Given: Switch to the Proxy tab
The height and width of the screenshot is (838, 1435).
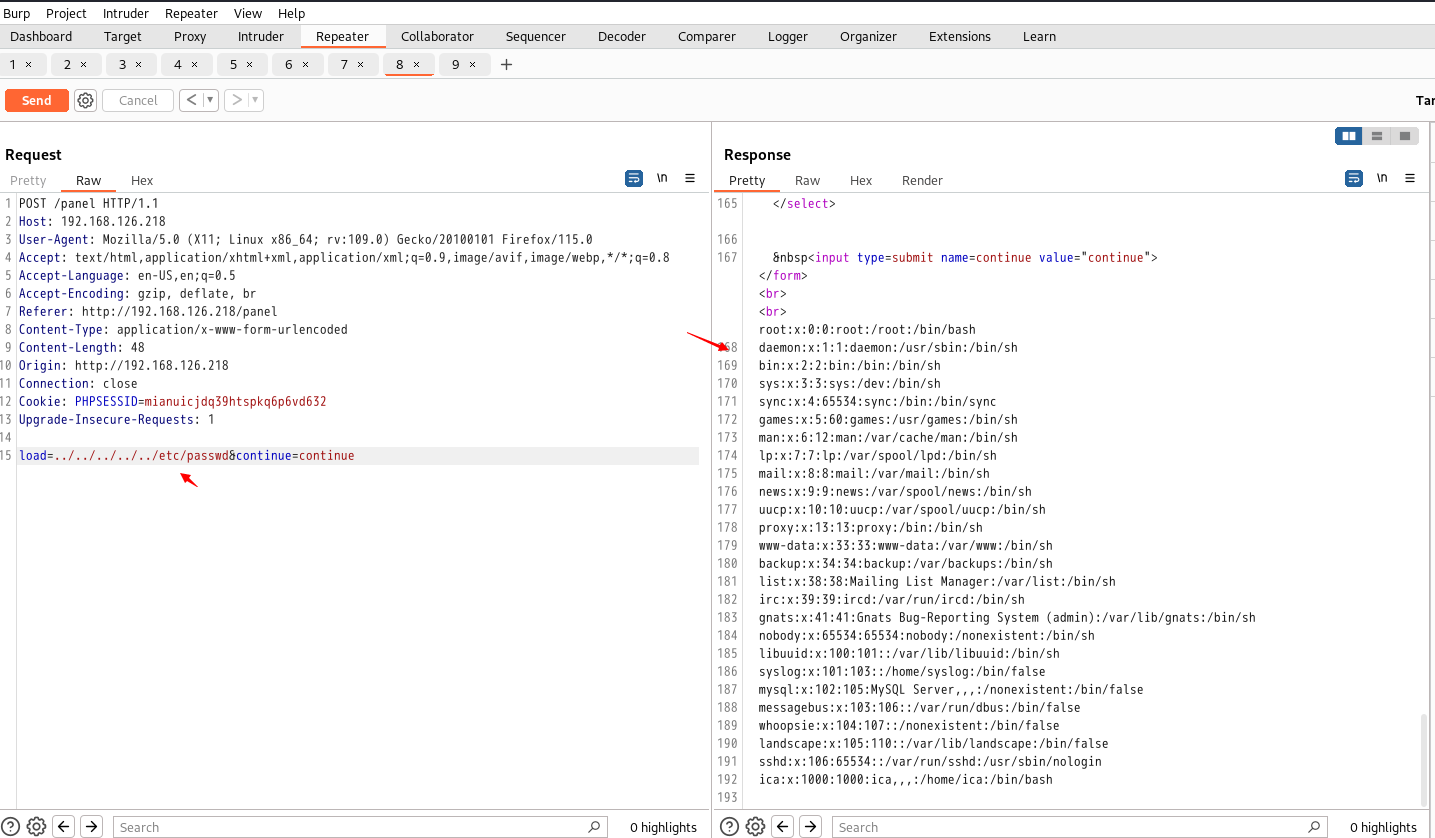Looking at the screenshot, I should tap(190, 36).
